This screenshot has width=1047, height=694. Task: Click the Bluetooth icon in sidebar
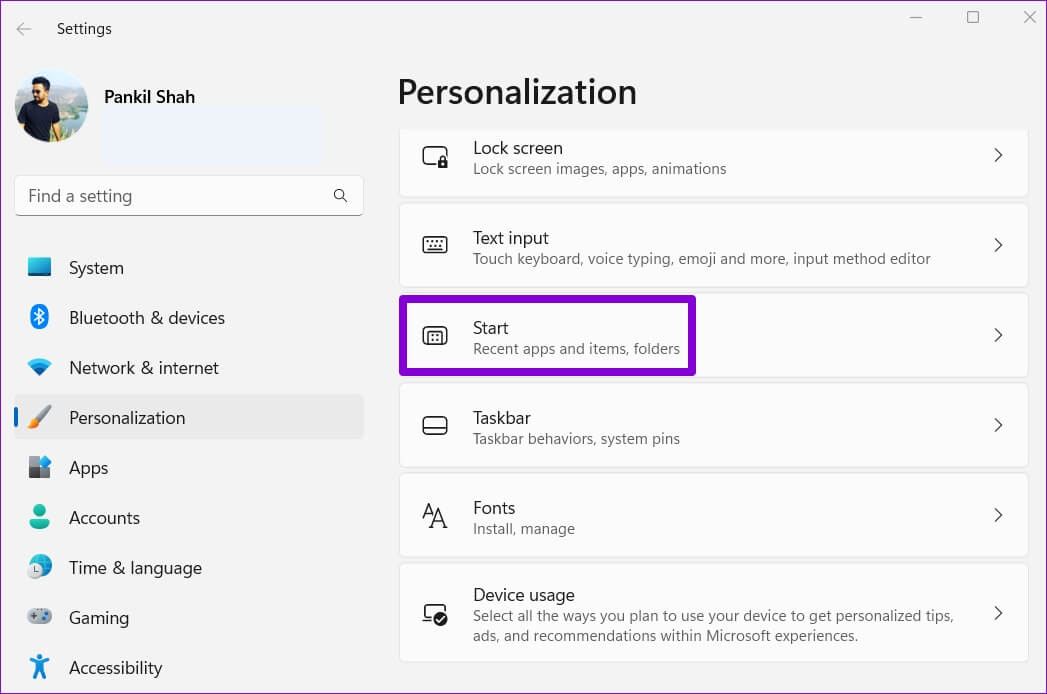pyautogui.click(x=39, y=317)
